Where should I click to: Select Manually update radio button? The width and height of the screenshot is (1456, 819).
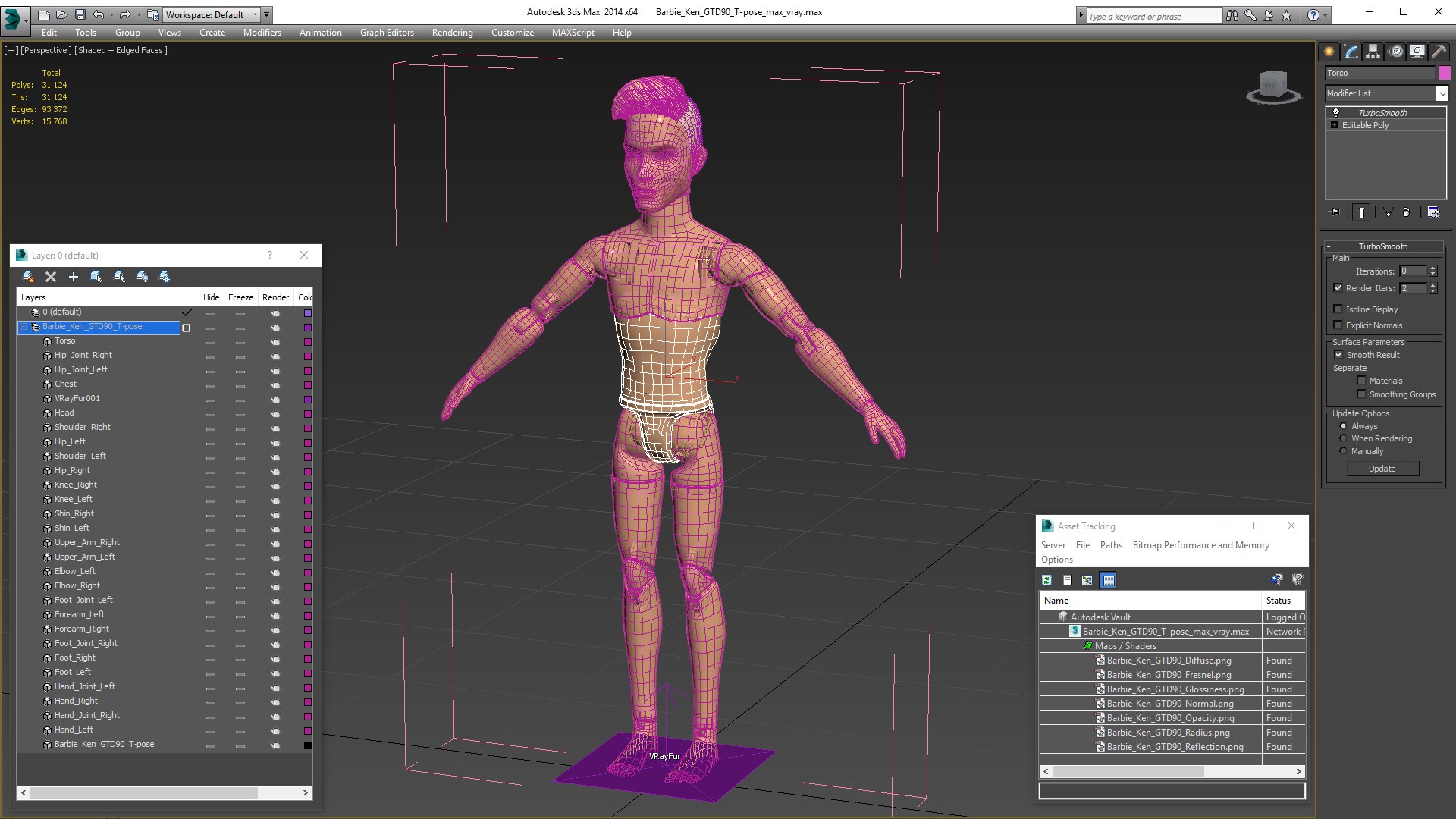[x=1343, y=451]
